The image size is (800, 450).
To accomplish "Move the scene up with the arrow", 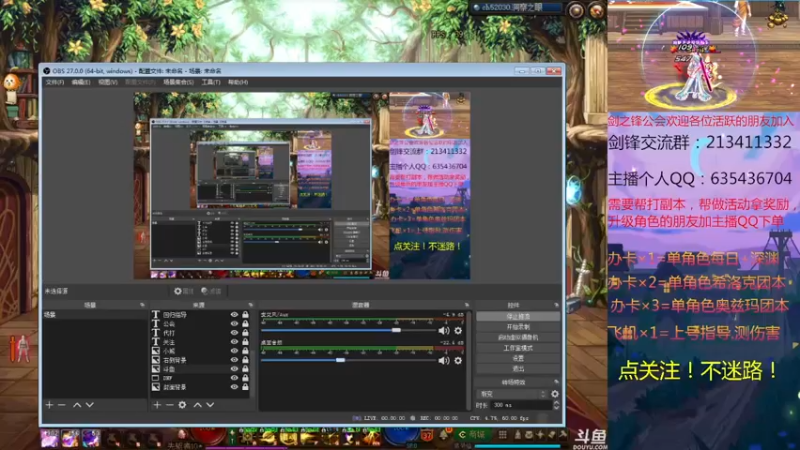I will tap(77, 405).
